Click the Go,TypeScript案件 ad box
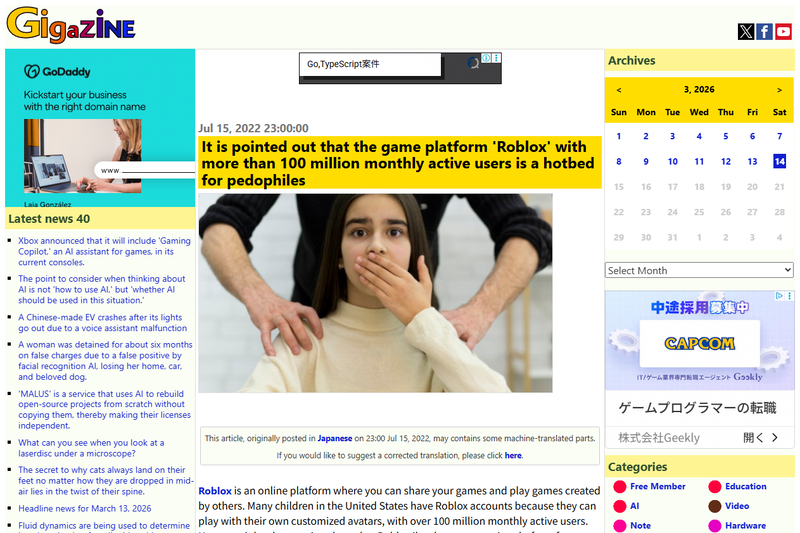 point(370,64)
